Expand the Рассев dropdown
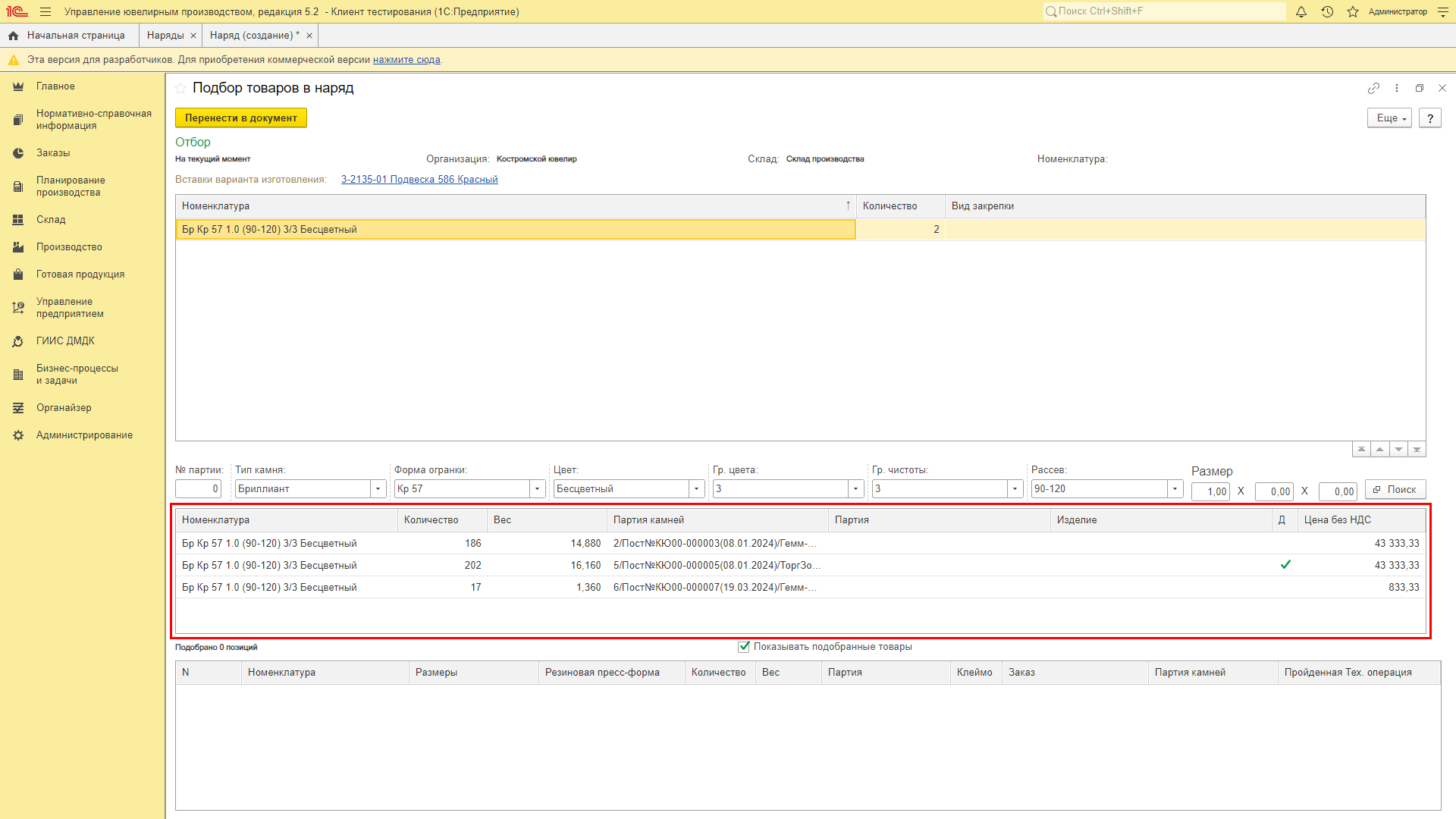This screenshot has width=1456, height=819. (1175, 489)
